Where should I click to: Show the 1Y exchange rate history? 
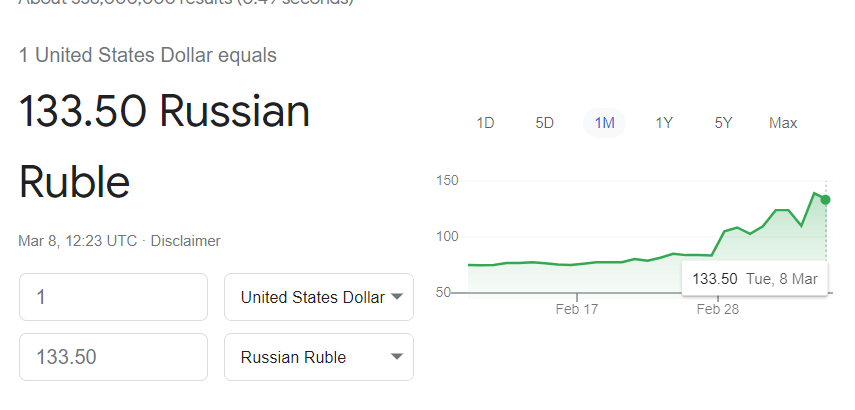click(x=664, y=123)
